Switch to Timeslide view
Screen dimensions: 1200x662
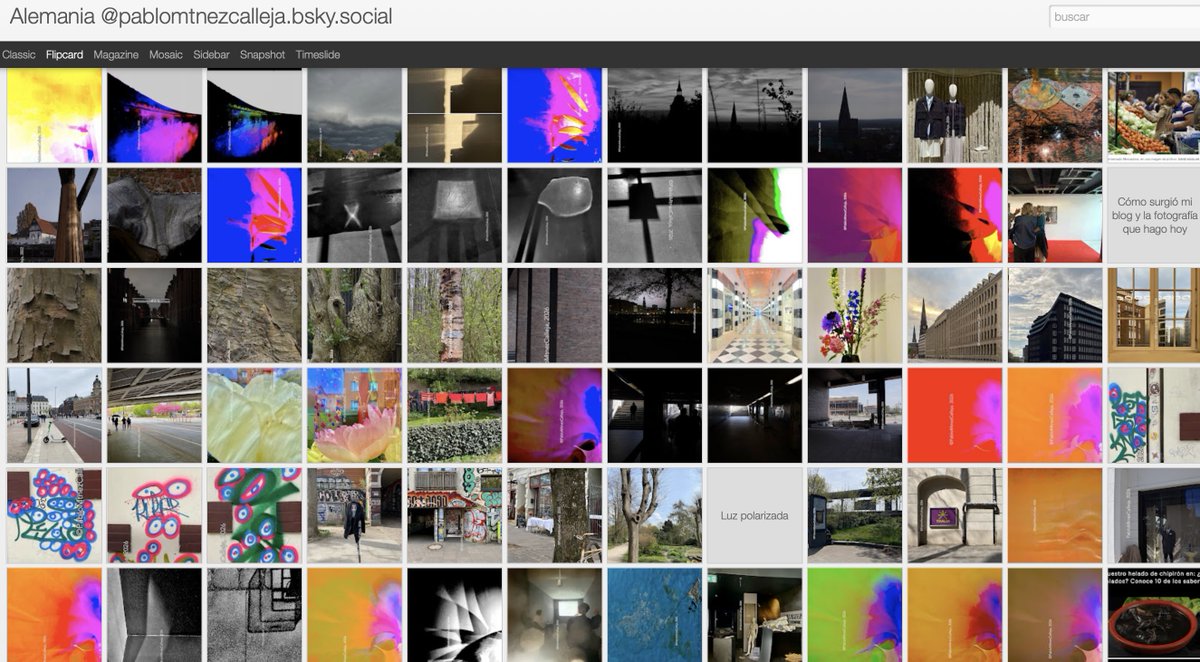[317, 55]
